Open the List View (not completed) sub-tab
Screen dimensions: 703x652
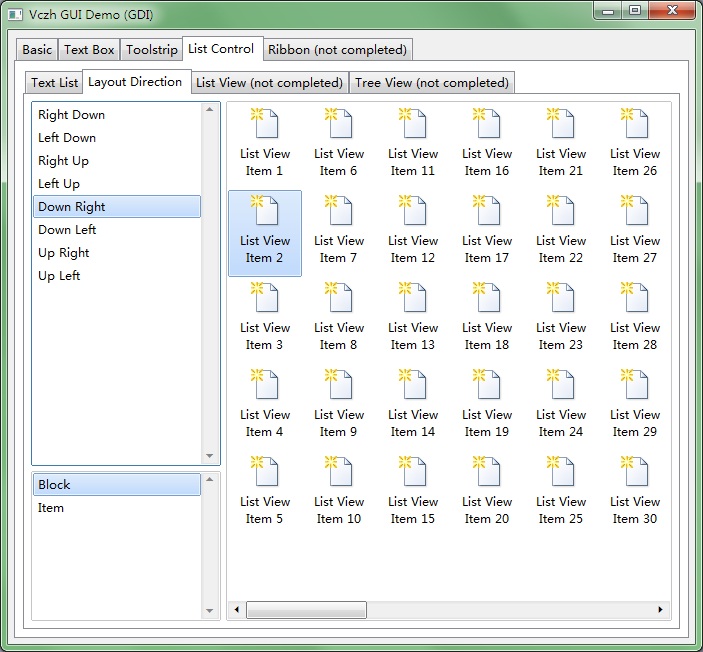pos(269,83)
